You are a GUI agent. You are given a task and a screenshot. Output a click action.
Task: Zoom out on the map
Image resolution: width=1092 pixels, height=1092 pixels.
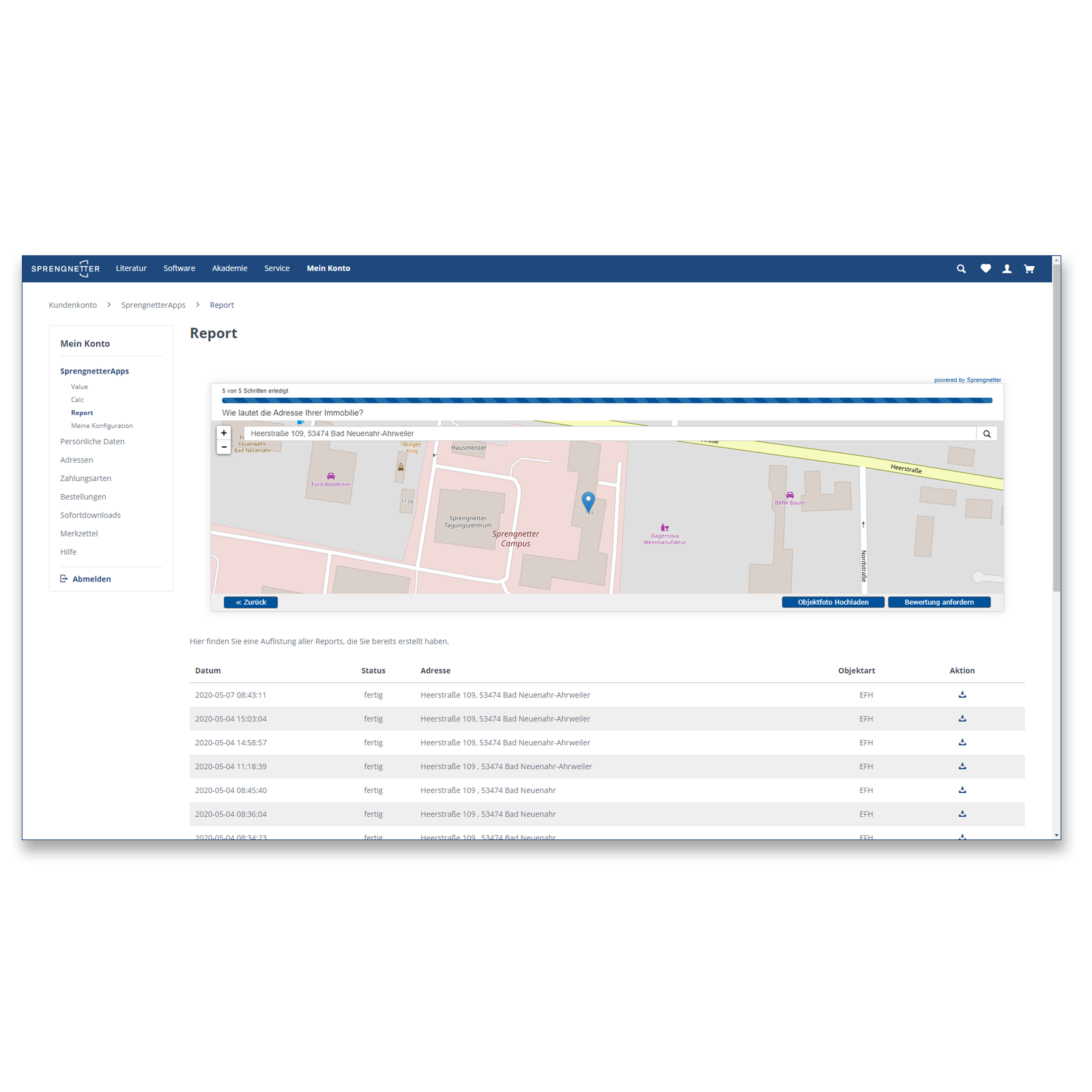(224, 447)
